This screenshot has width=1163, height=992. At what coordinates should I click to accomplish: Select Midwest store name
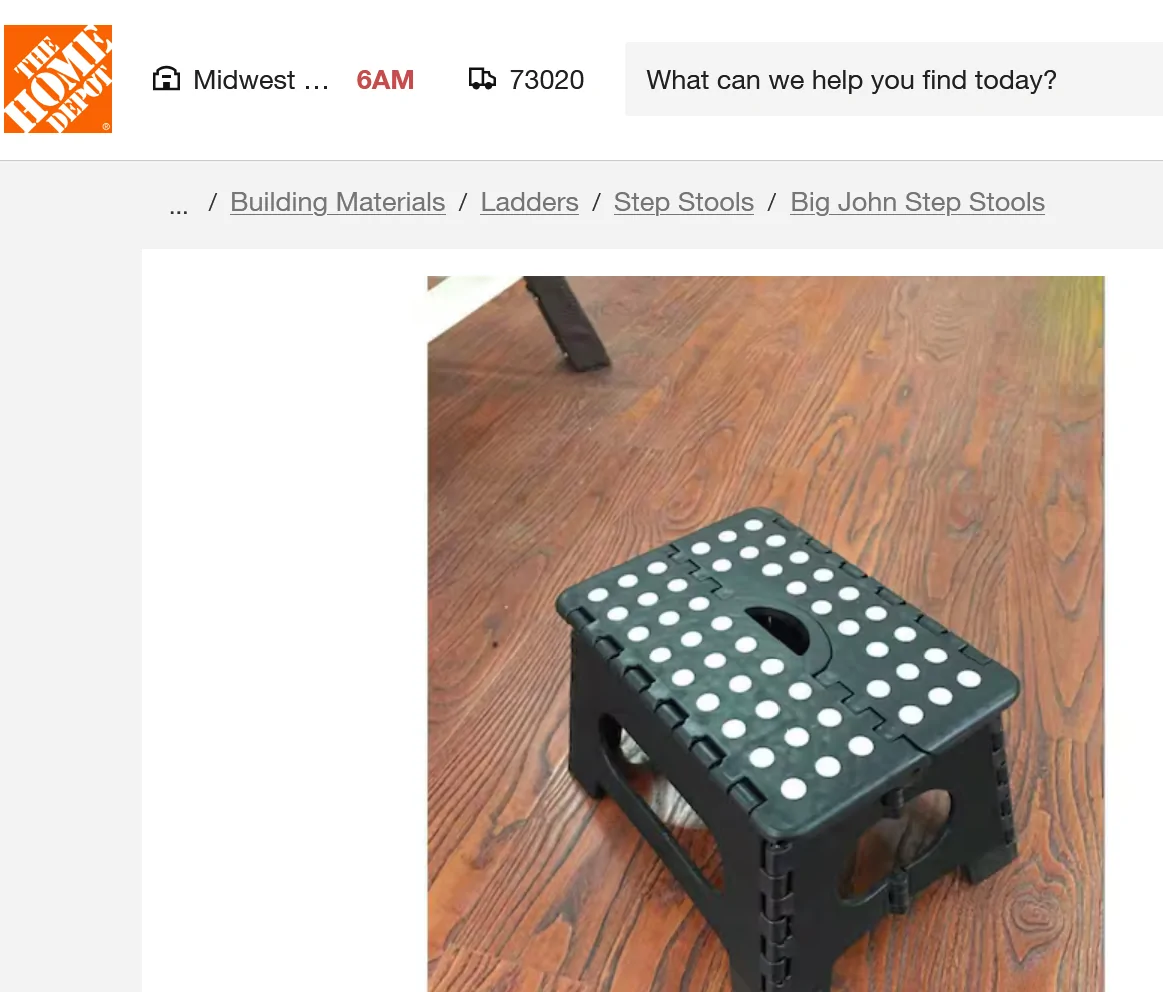coord(260,79)
